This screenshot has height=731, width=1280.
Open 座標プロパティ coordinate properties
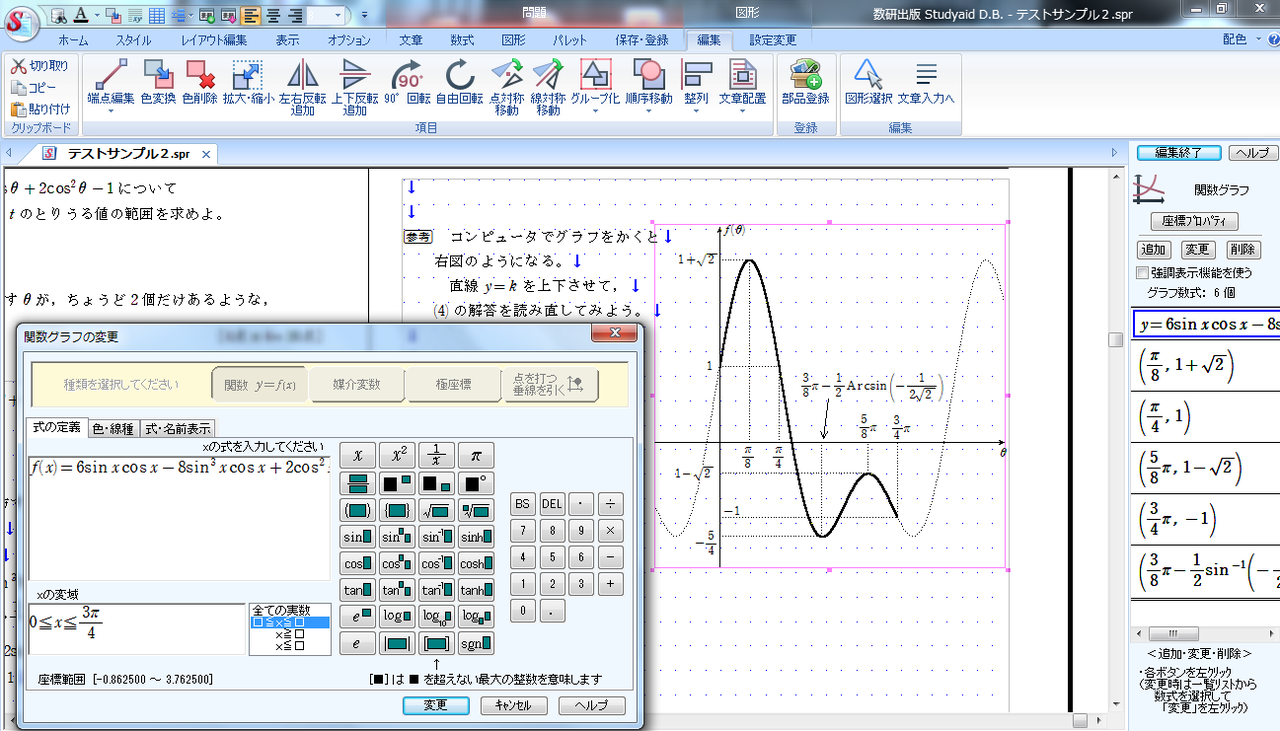coord(1193,221)
